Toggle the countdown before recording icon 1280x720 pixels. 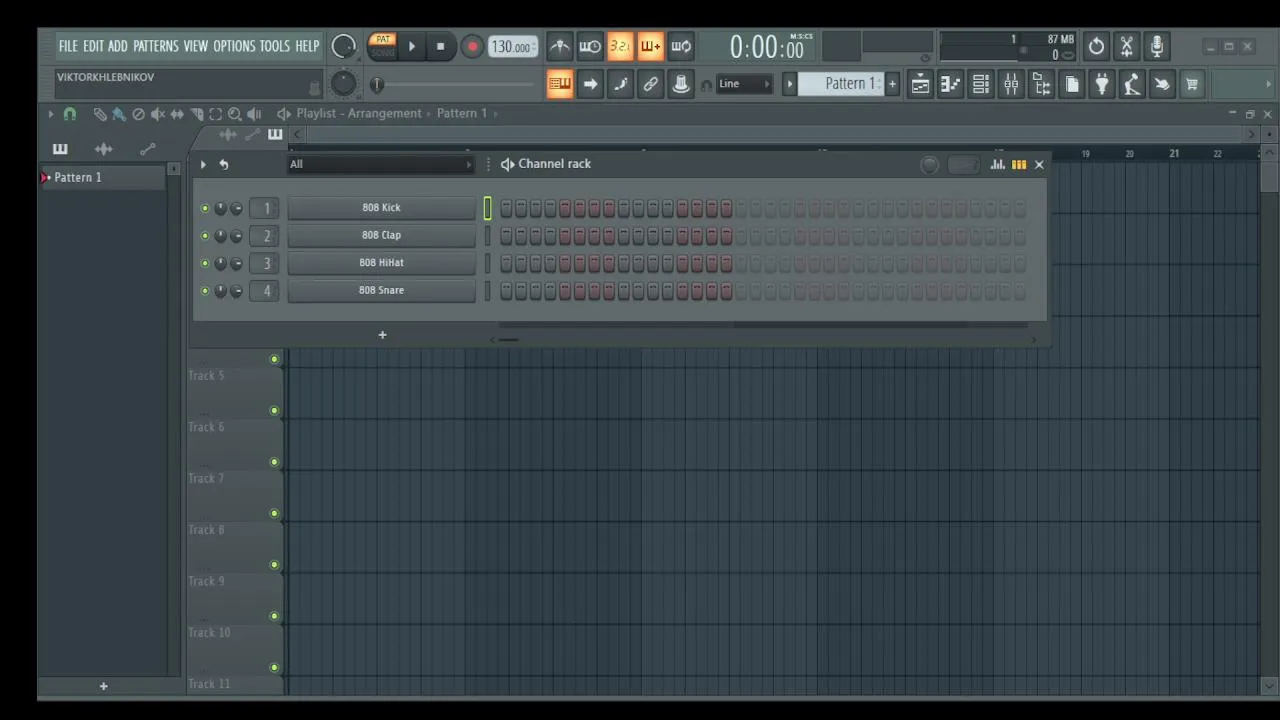click(620, 46)
